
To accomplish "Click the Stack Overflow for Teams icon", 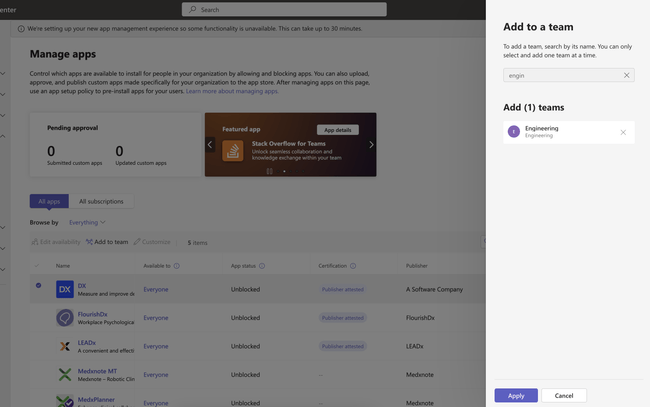I will [233, 150].
